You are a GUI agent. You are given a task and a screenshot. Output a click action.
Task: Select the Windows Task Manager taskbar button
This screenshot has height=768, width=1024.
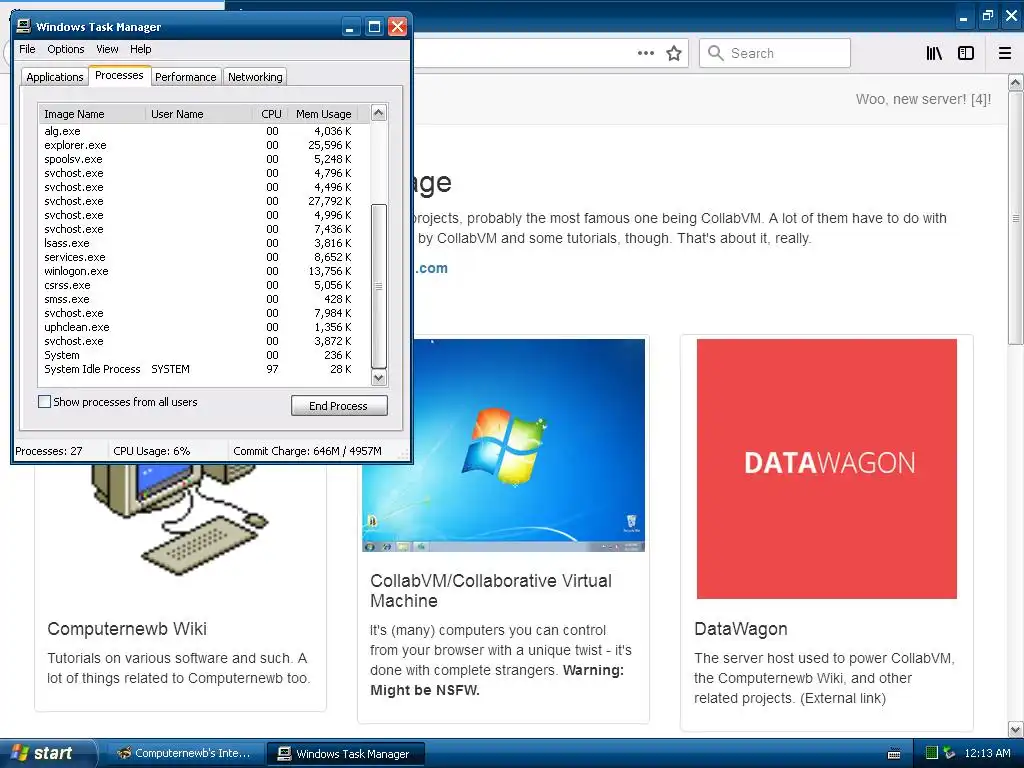point(346,754)
